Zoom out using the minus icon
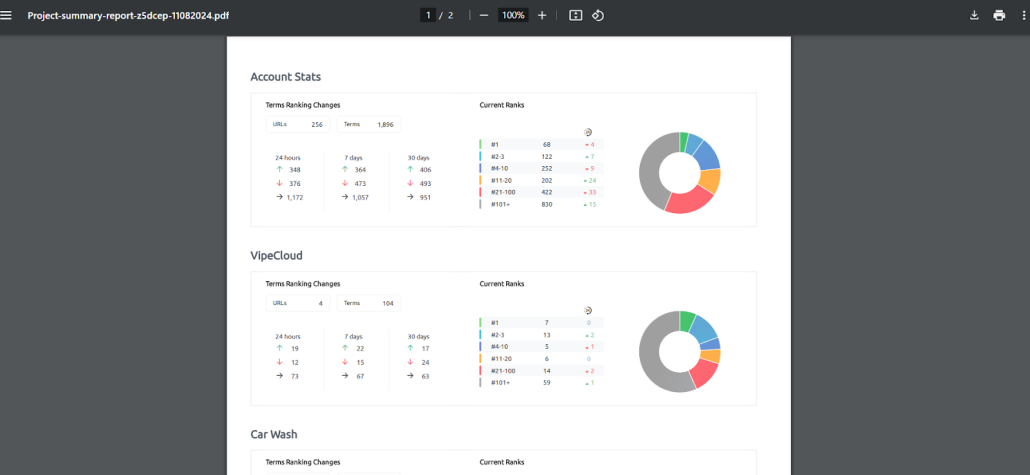The image size is (1030, 475). pos(484,15)
